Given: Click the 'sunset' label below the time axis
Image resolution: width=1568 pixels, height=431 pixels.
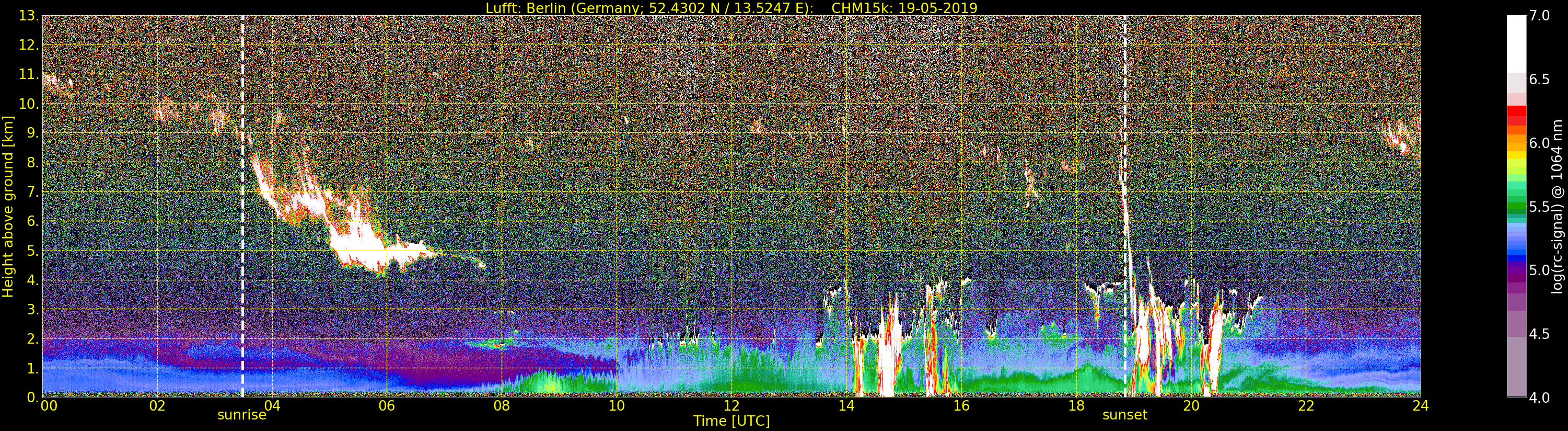Looking at the screenshot, I should [1125, 415].
